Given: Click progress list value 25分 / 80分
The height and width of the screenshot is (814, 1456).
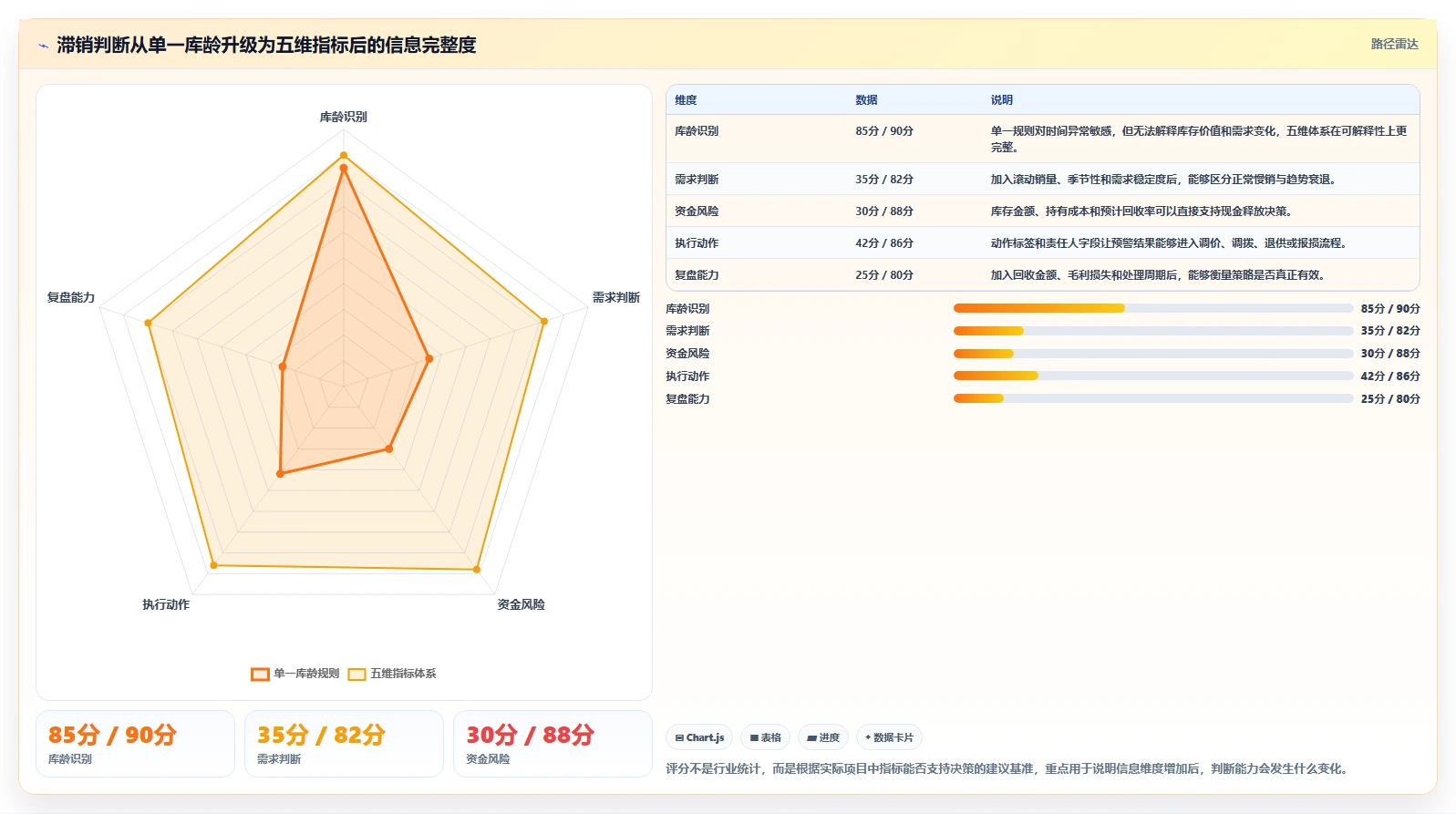Looking at the screenshot, I should coord(1390,398).
